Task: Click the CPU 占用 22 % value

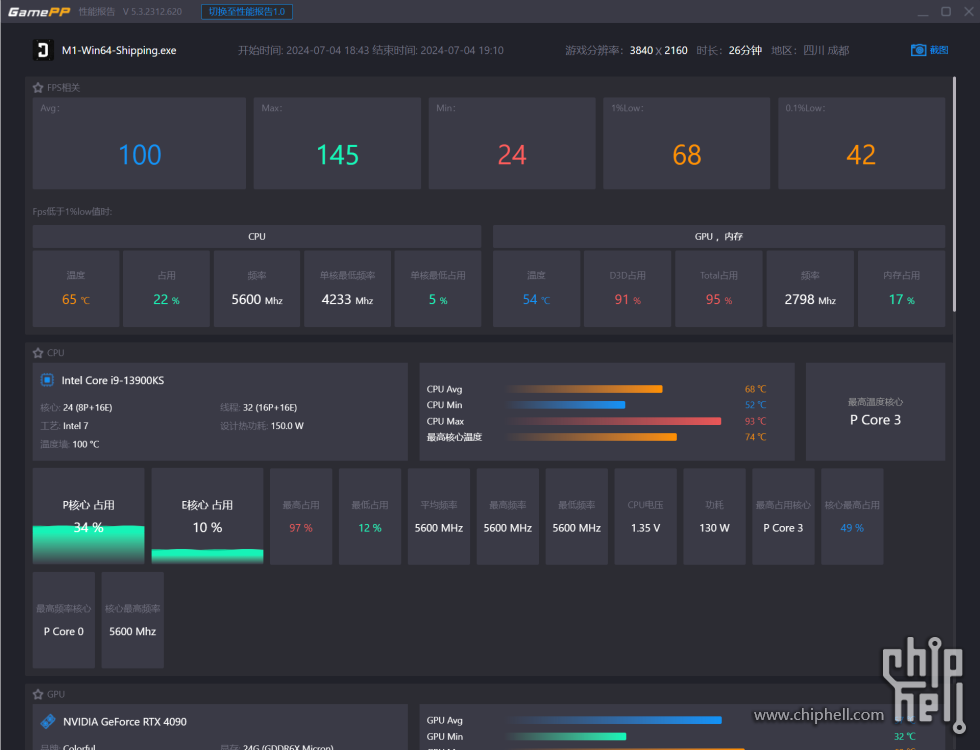Action: 166,300
